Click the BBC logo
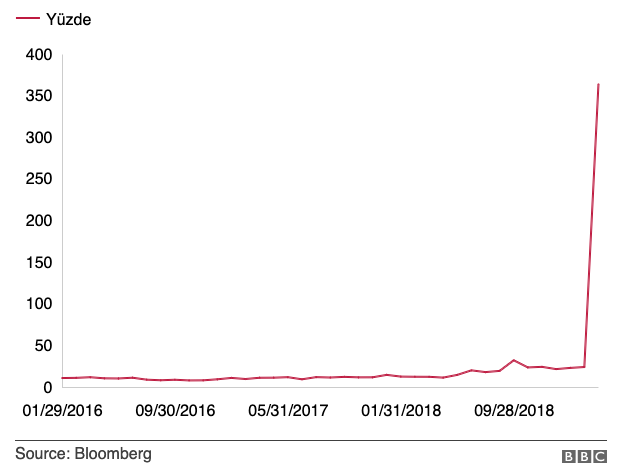 tap(585, 456)
